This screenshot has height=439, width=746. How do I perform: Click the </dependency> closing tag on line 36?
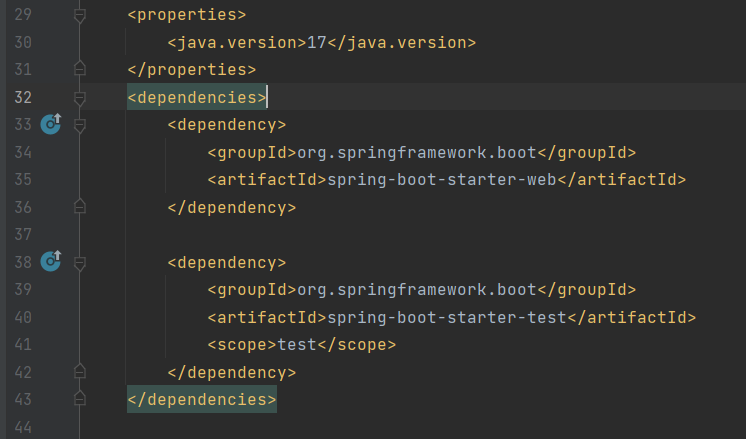pyautogui.click(x=232, y=207)
